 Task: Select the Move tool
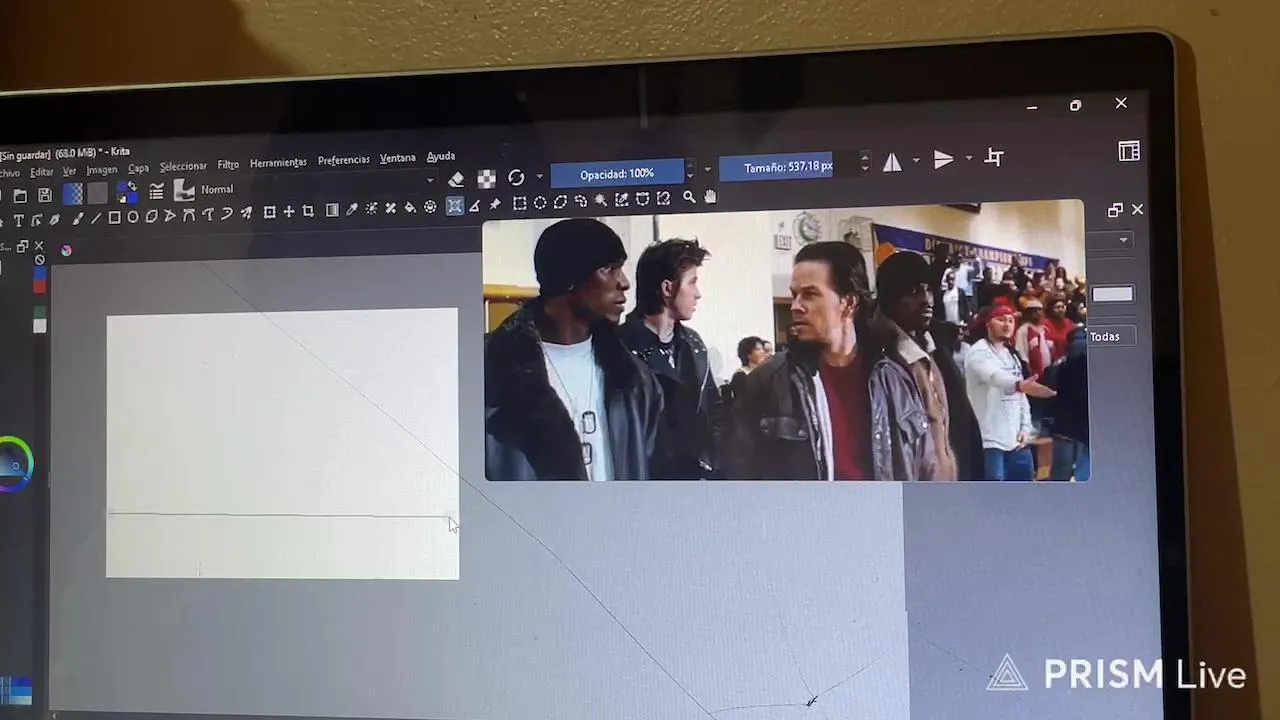click(289, 211)
